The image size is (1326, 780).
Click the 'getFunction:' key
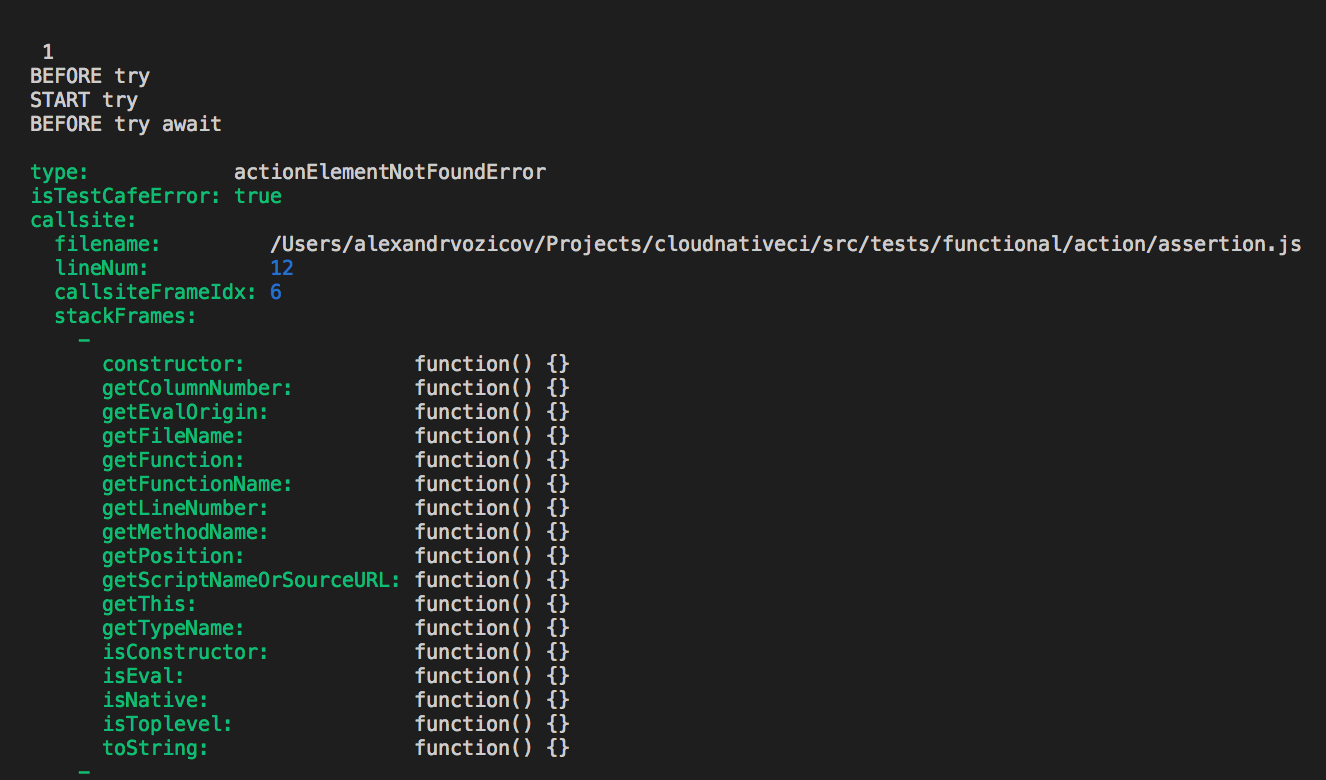coord(173,460)
